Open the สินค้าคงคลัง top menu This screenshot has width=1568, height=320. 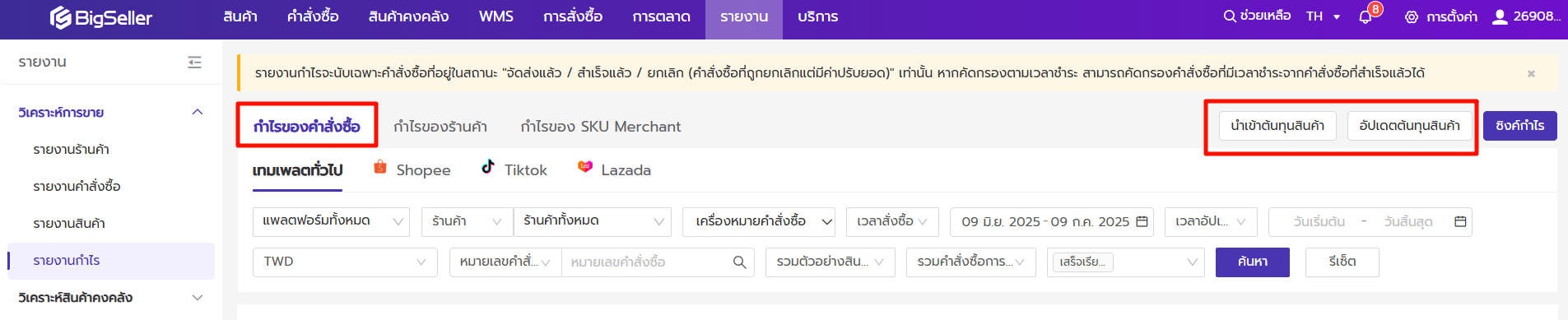click(x=408, y=16)
